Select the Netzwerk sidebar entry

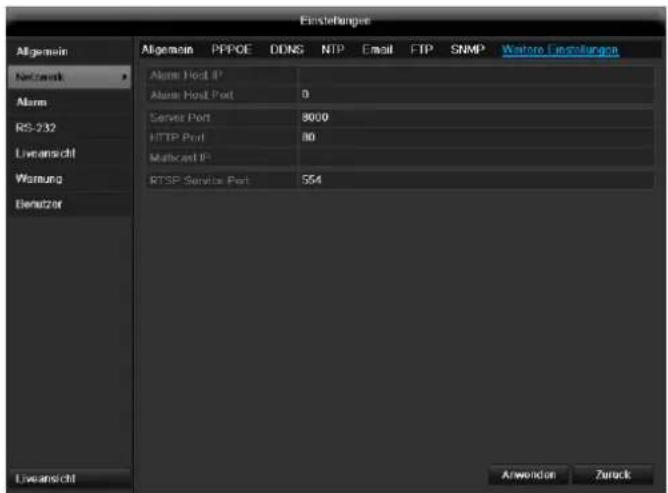(x=69, y=77)
